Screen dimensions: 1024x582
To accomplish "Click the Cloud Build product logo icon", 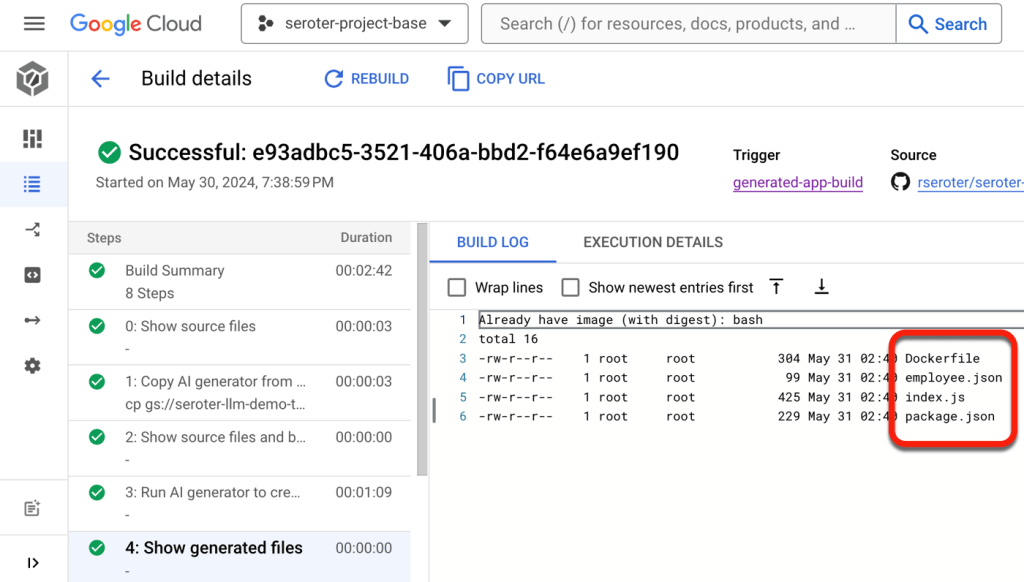I will pyautogui.click(x=33, y=79).
